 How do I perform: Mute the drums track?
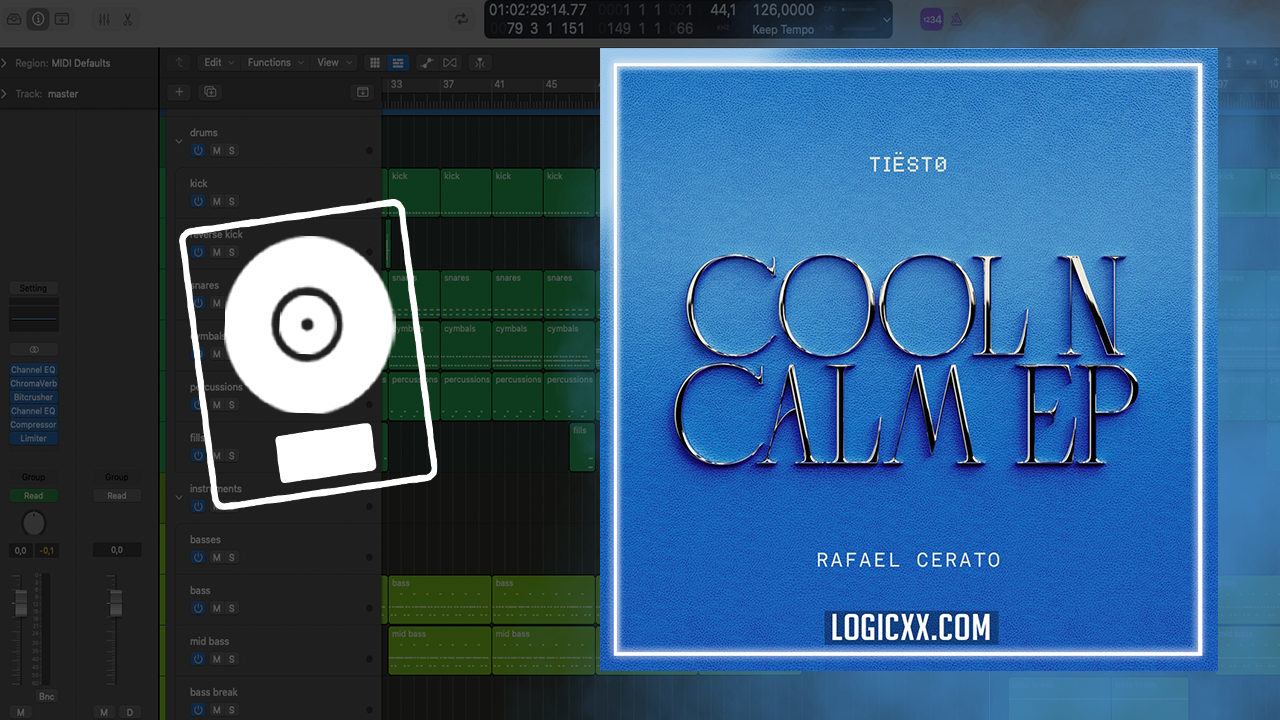pyautogui.click(x=216, y=150)
